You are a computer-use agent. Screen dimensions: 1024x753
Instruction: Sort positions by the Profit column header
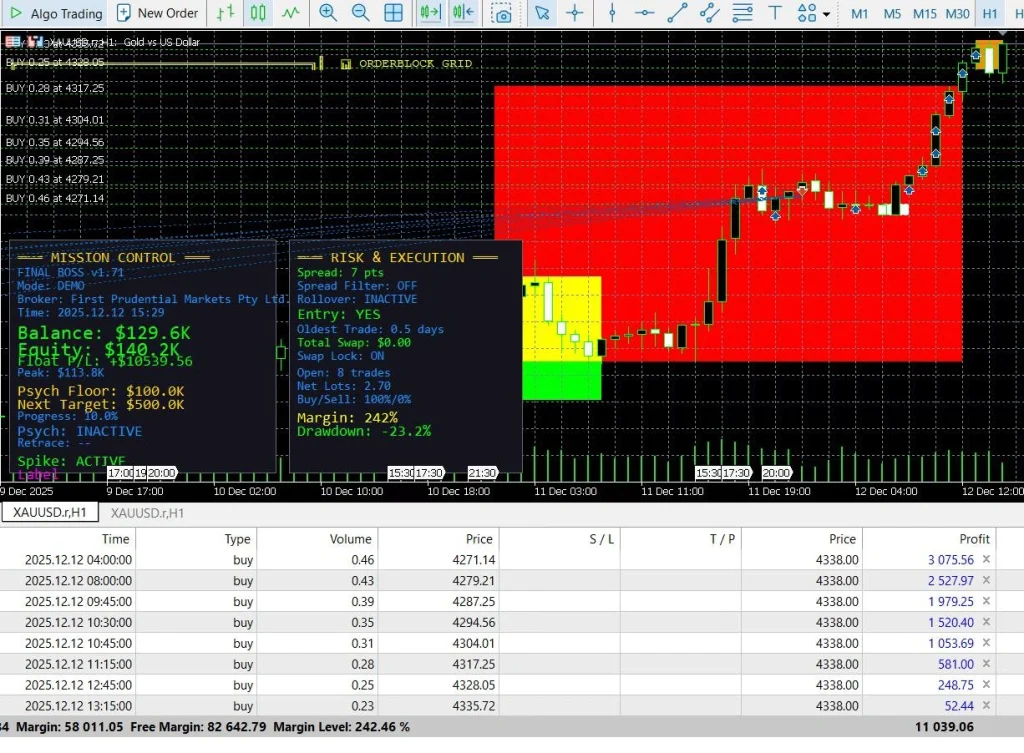tap(974, 539)
